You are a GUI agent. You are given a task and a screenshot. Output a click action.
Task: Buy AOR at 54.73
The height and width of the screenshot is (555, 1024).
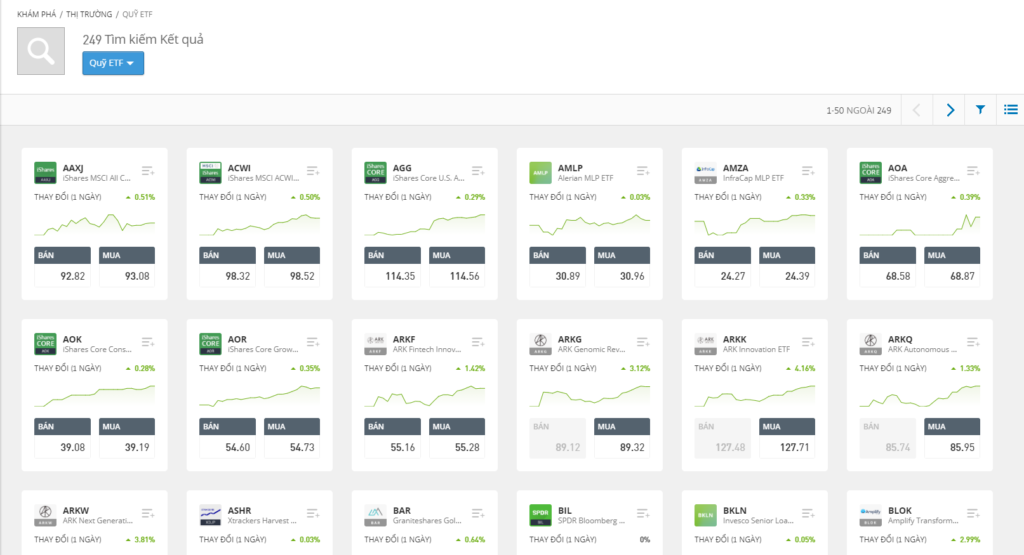coord(292,438)
